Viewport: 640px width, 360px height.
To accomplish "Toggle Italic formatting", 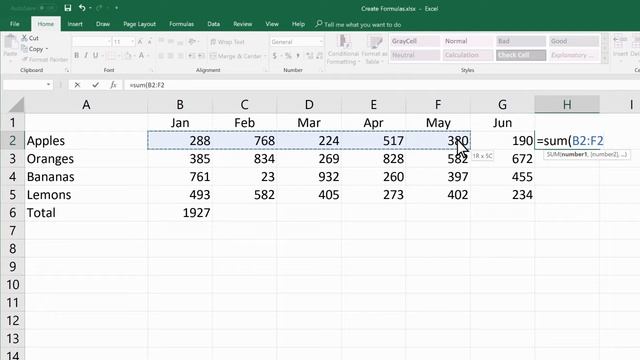I will 86,56.
